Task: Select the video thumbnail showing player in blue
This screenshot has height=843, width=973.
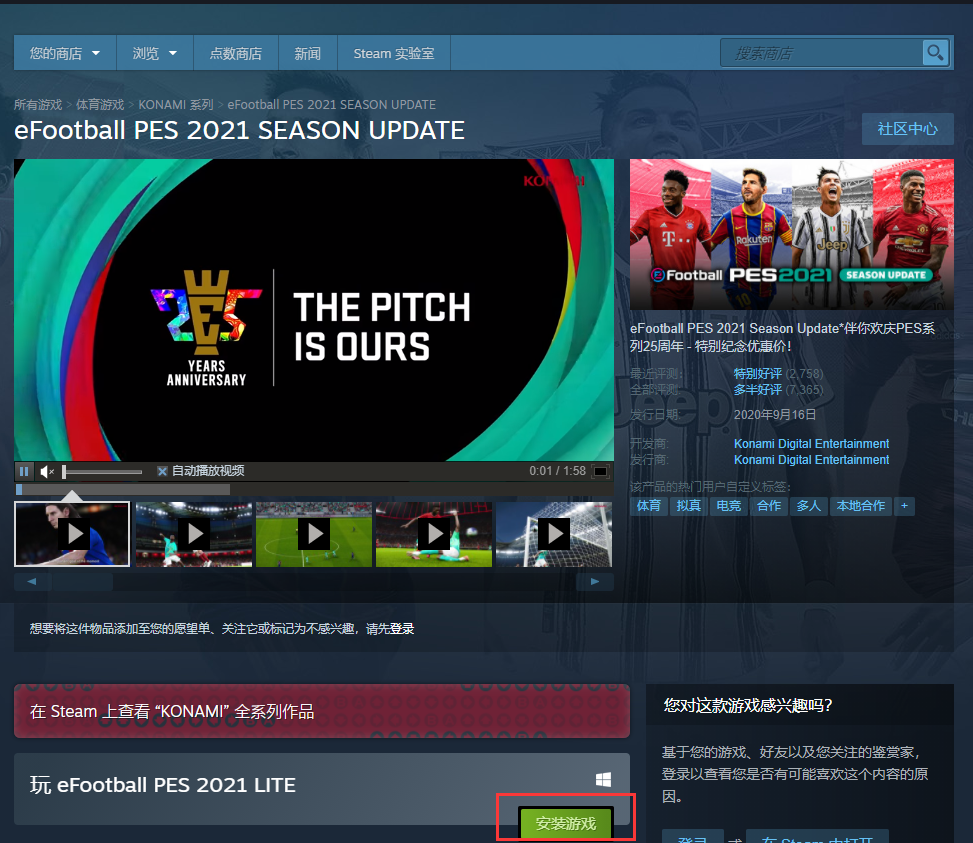Action: tap(72, 534)
